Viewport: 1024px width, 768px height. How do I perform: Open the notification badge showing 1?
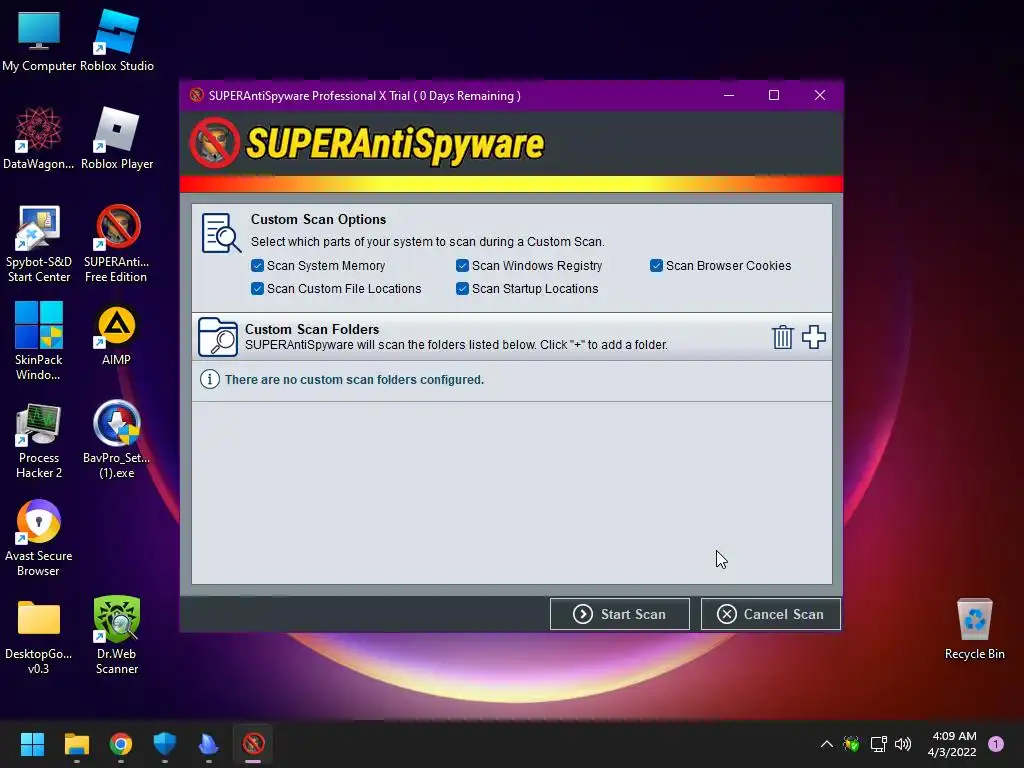(996, 744)
